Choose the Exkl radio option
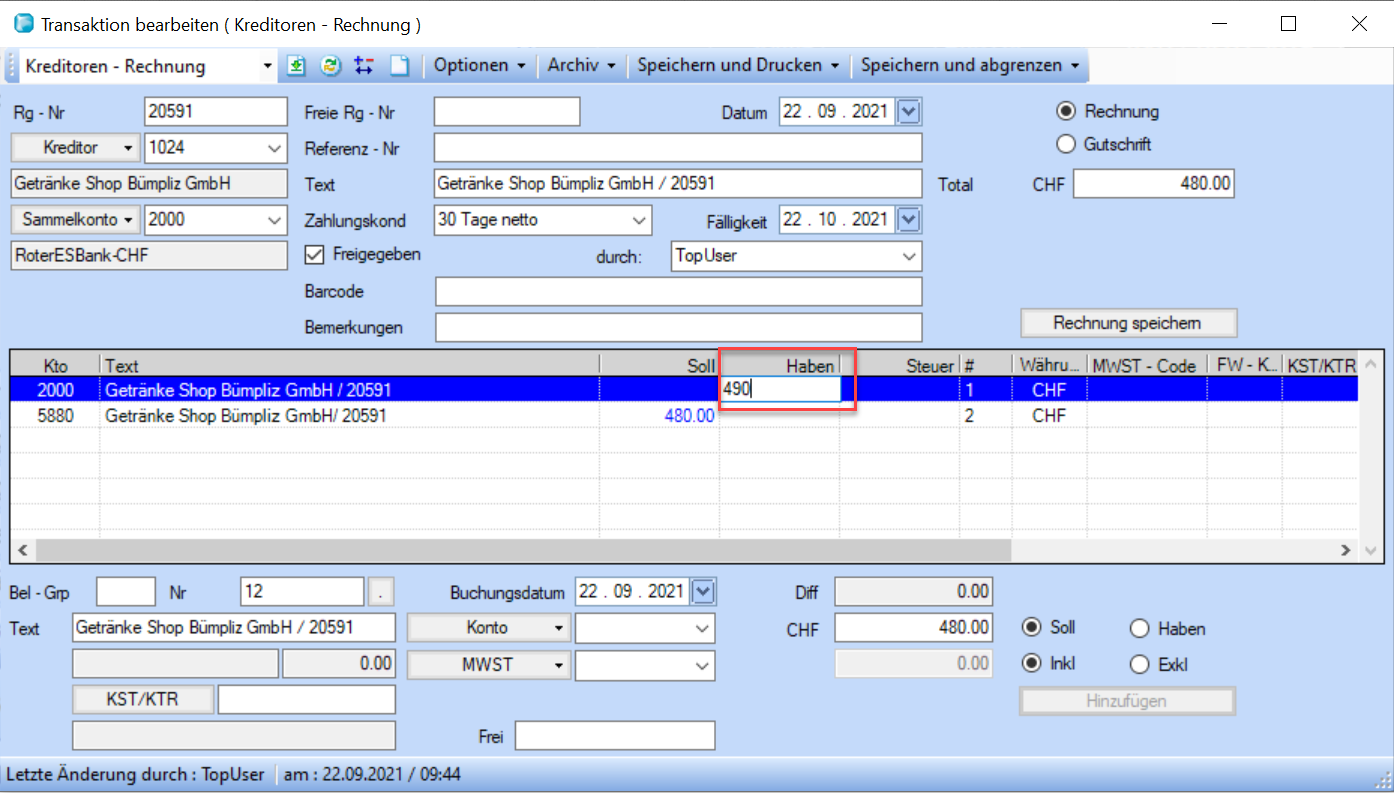This screenshot has height=793, width=1394. coord(1139,665)
